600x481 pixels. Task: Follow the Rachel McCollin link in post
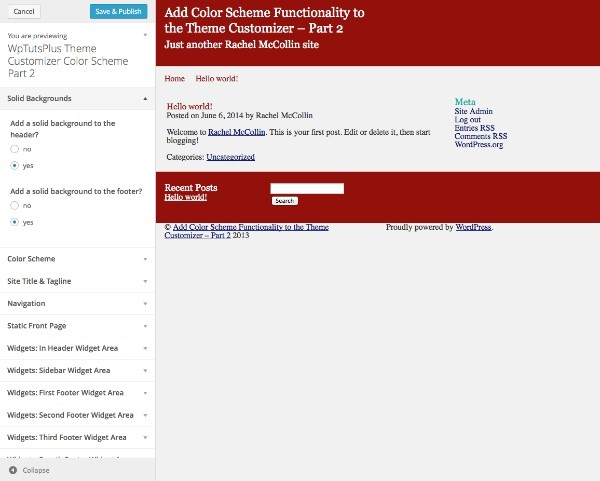(236, 132)
